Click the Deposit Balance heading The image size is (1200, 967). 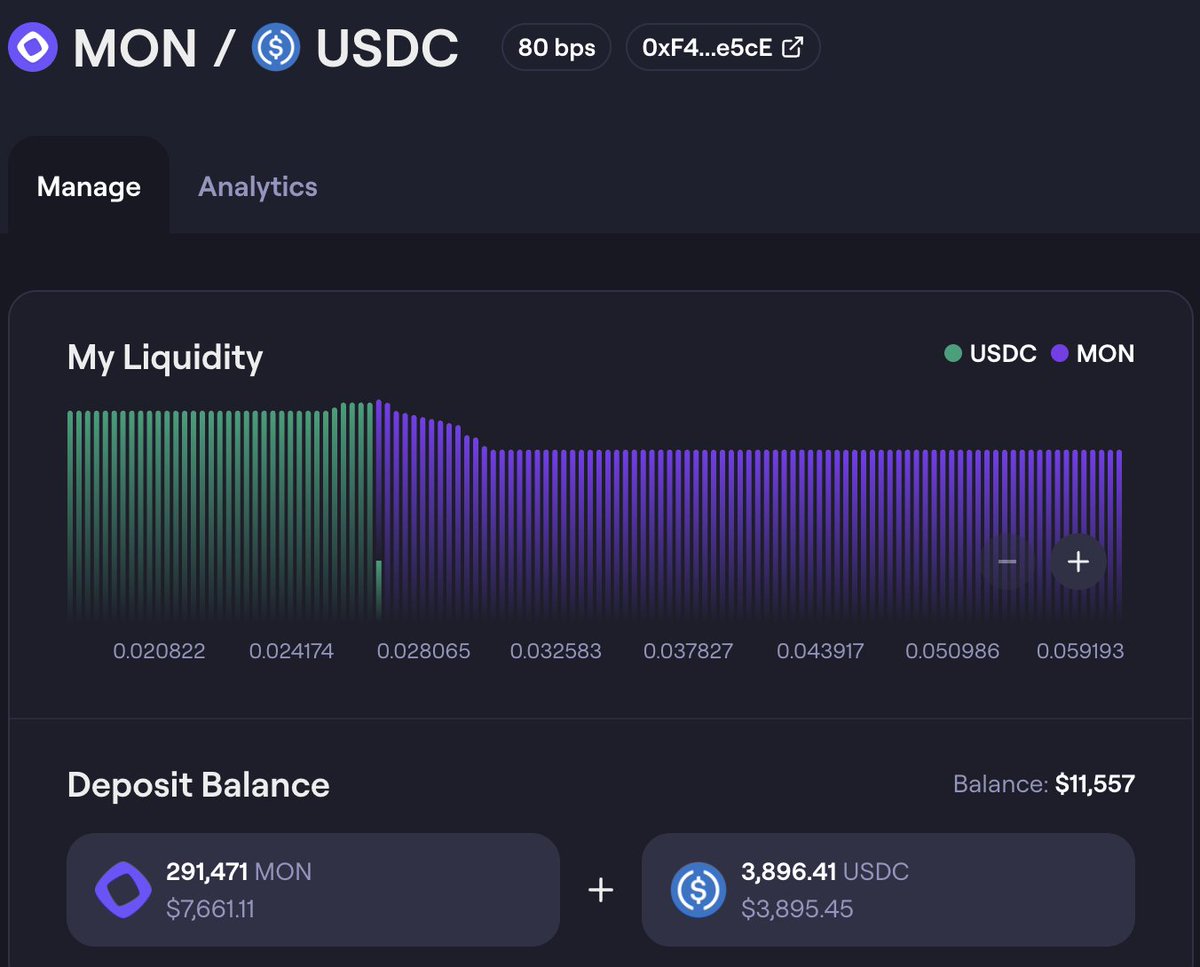(x=198, y=785)
